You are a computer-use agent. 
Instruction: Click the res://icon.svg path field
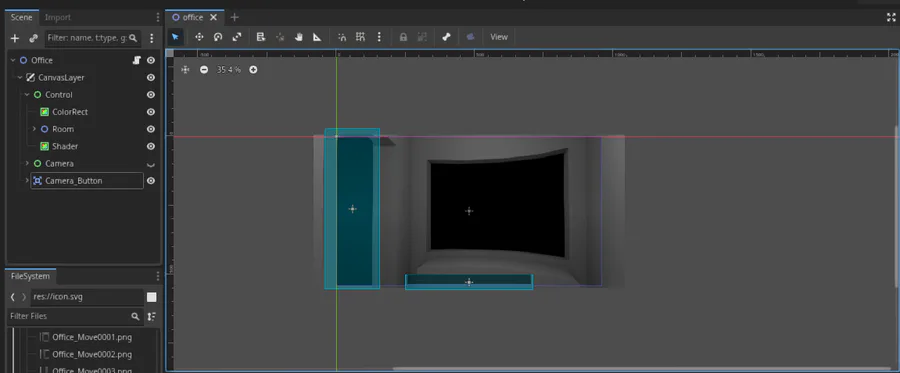point(87,297)
